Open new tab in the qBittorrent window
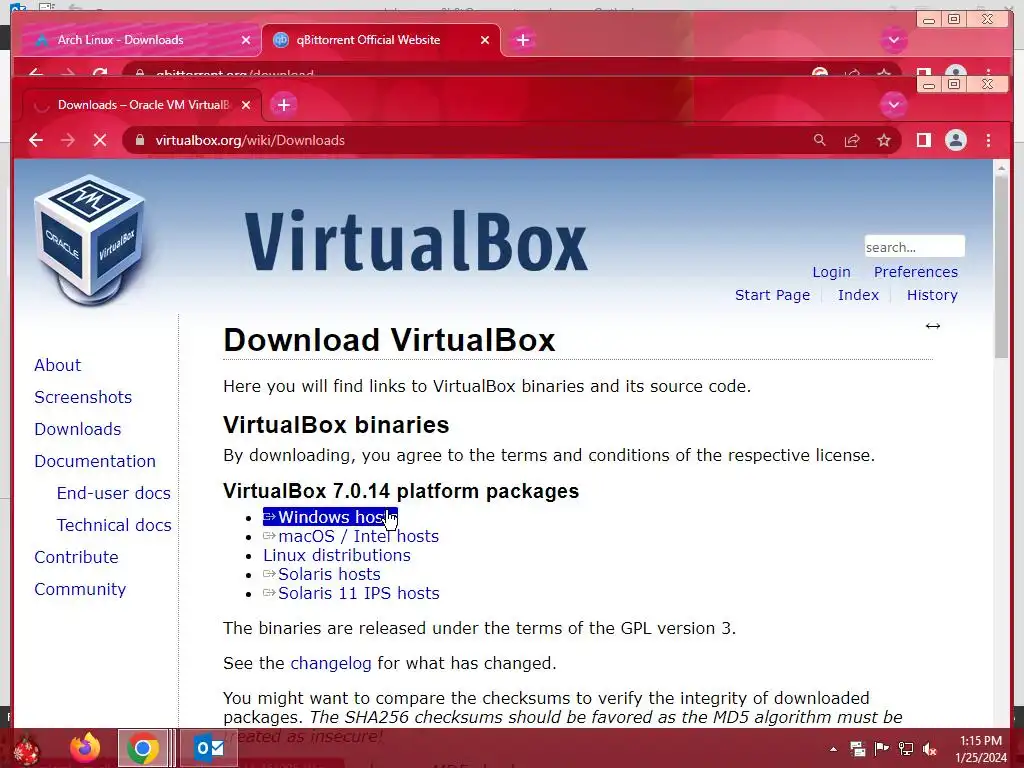This screenshot has width=1024, height=768. click(522, 40)
